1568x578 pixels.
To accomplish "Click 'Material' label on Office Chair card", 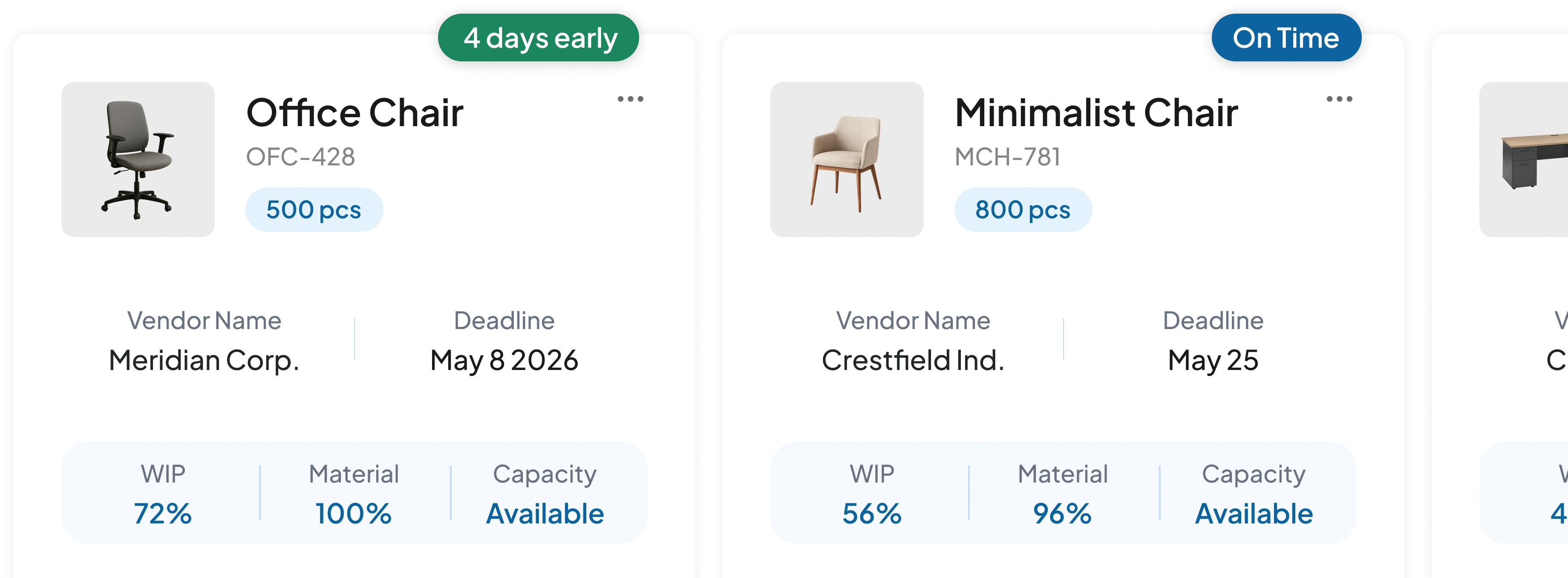I will click(354, 474).
